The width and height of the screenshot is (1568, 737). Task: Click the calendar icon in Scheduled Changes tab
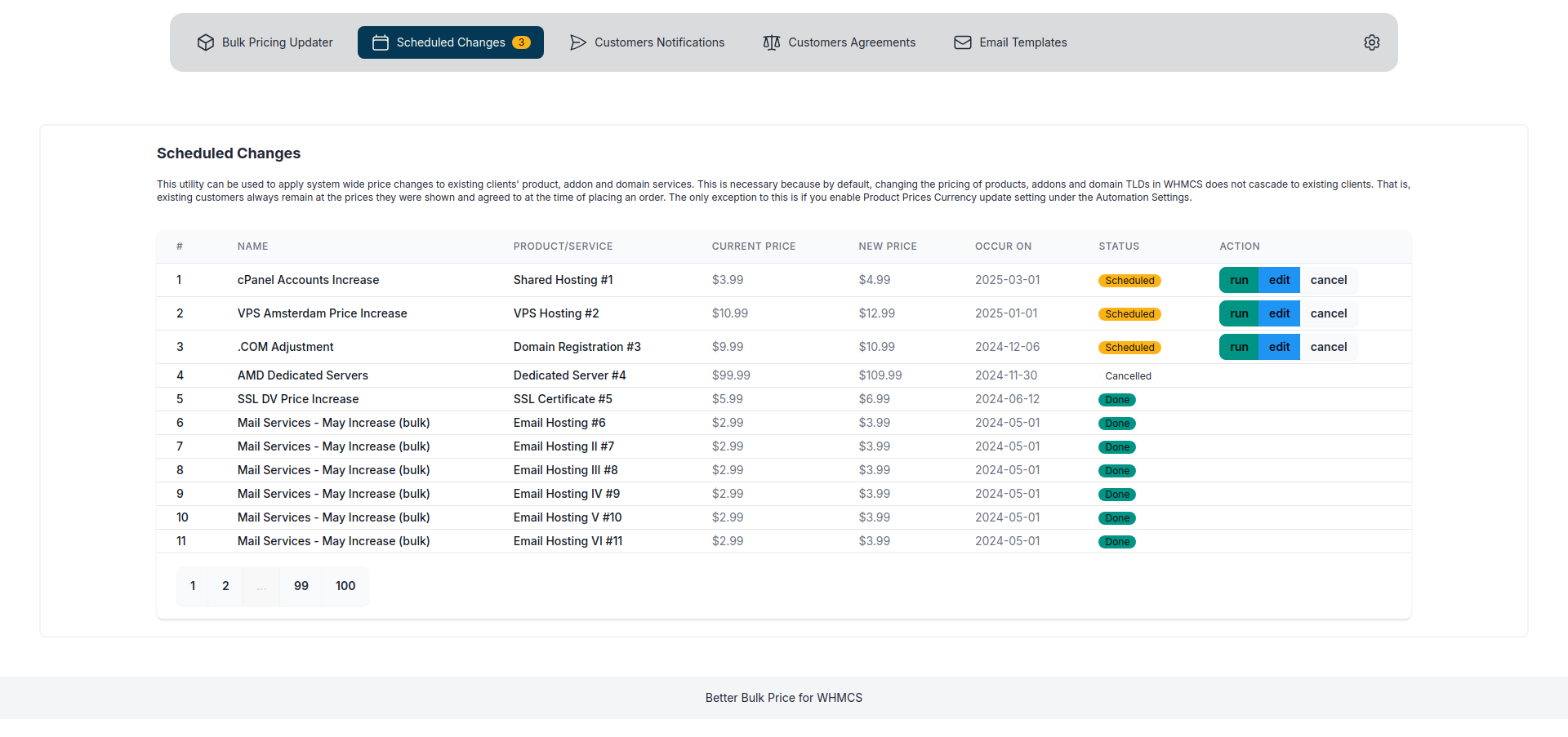(380, 42)
